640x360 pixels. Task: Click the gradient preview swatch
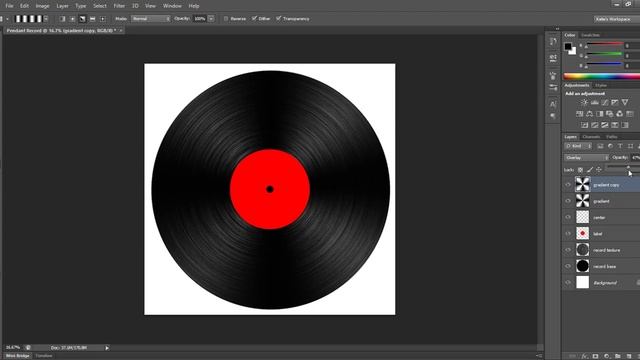click(29, 19)
